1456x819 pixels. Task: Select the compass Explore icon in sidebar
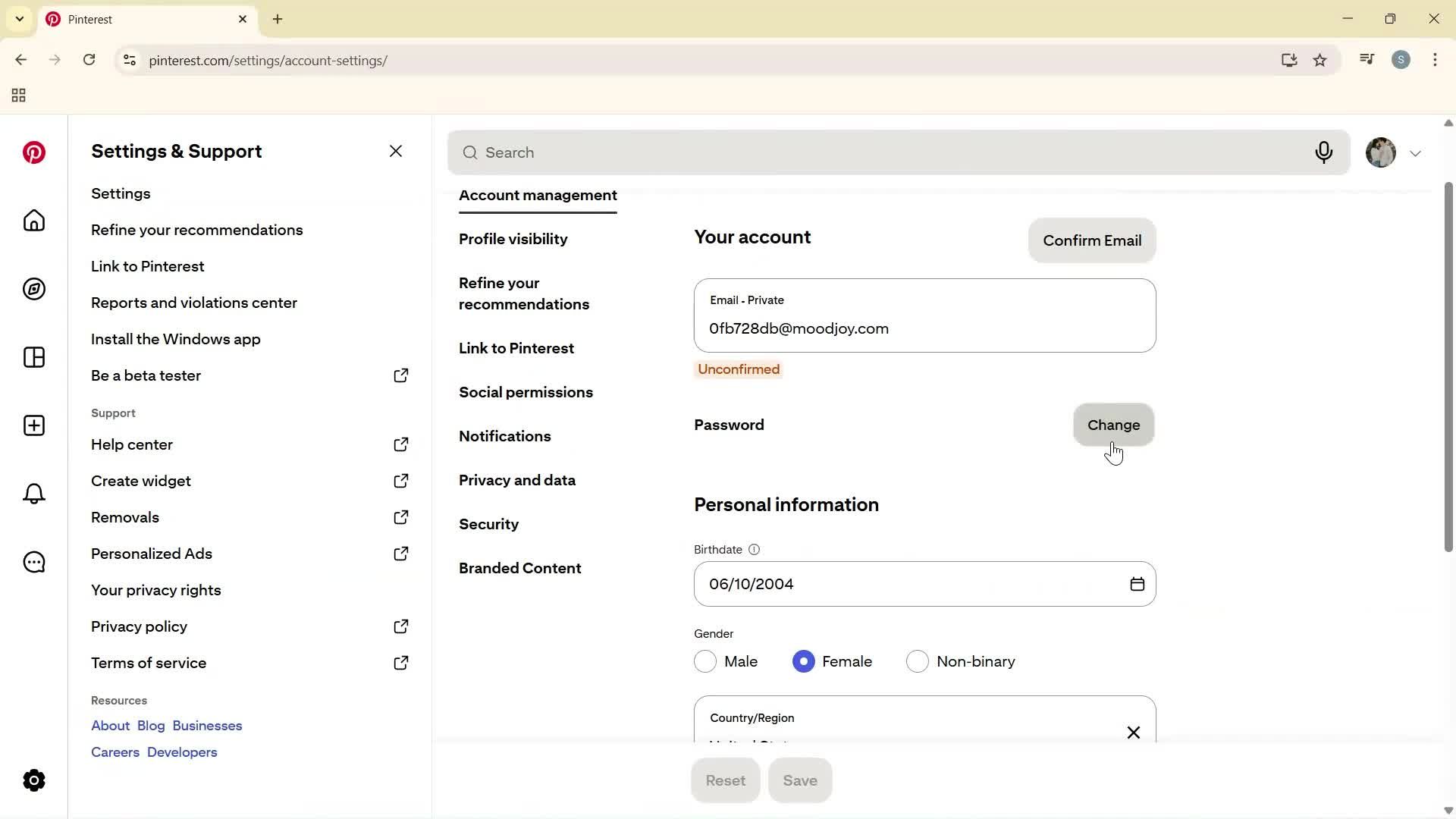click(x=33, y=289)
